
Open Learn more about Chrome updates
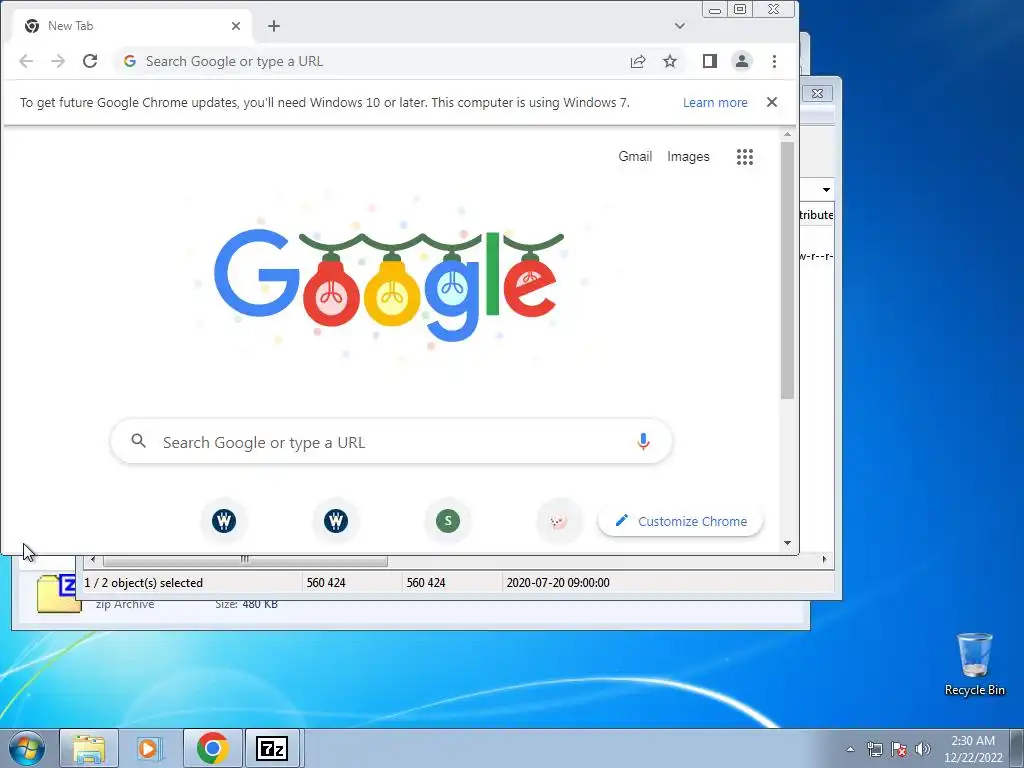tap(715, 103)
